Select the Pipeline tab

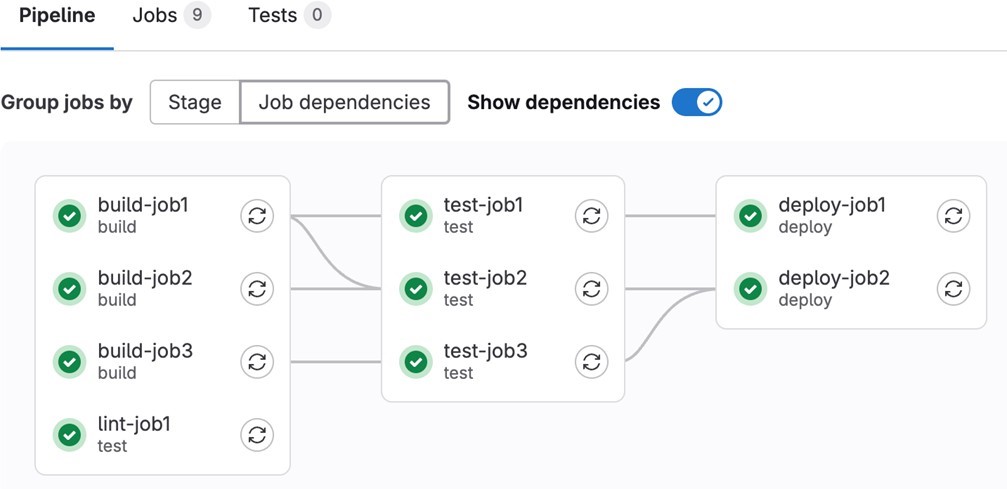[57, 16]
